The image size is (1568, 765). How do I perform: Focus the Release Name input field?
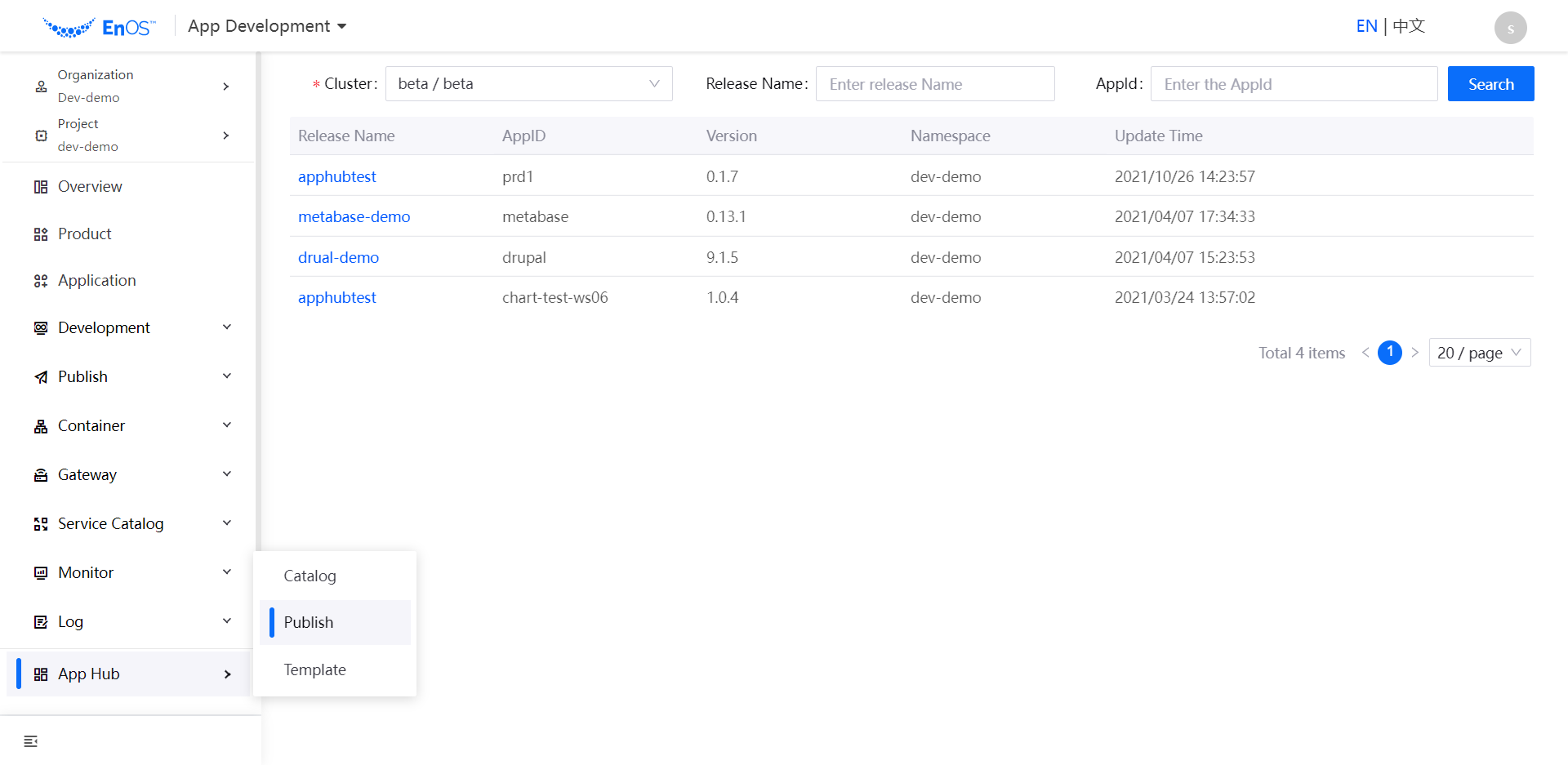(934, 84)
